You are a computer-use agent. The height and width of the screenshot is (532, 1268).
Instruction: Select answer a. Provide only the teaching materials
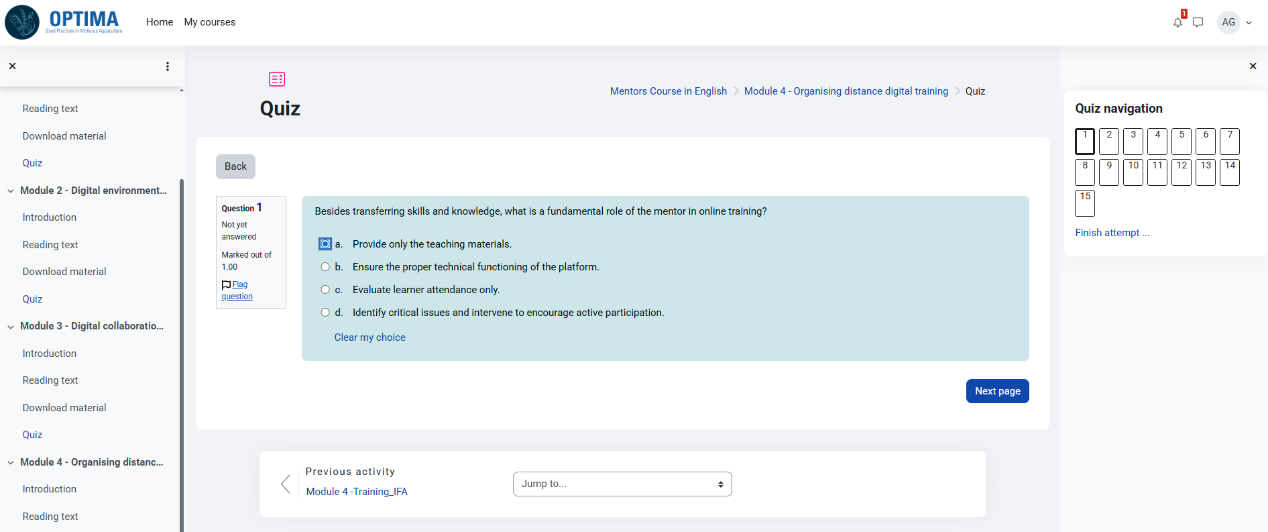[325, 244]
